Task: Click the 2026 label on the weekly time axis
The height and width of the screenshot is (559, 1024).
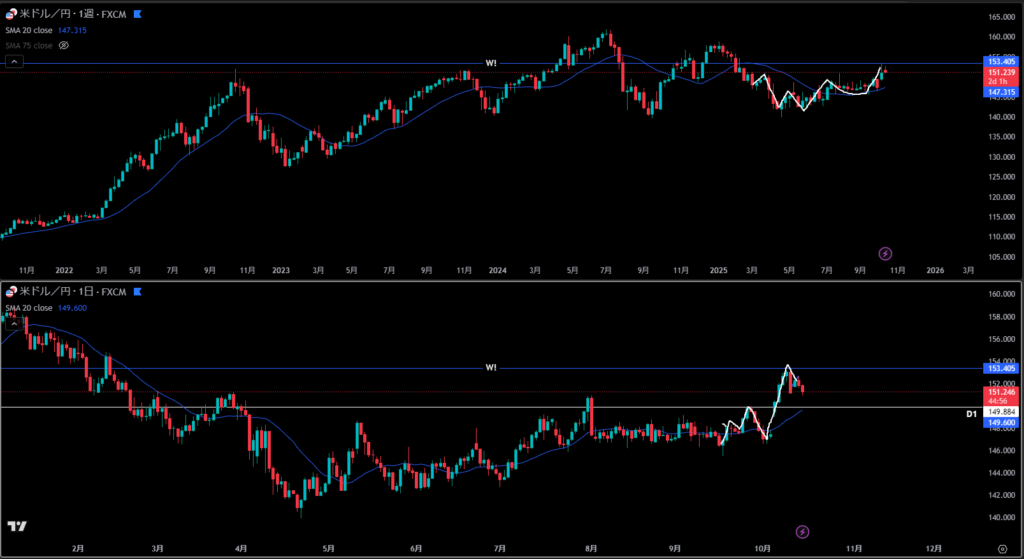Action: pyautogui.click(x=935, y=270)
